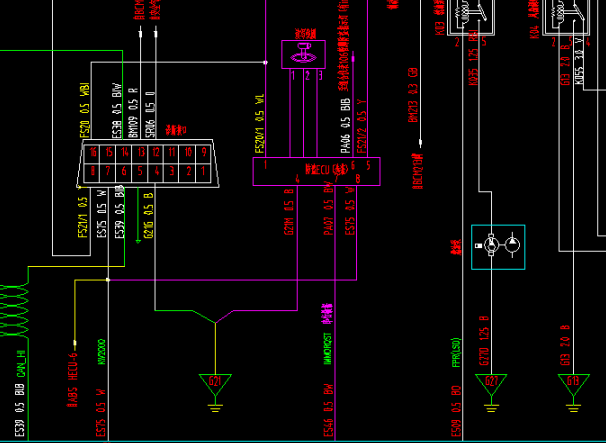
Task: Click the BM213 wire terminal end
Action: point(420,143)
